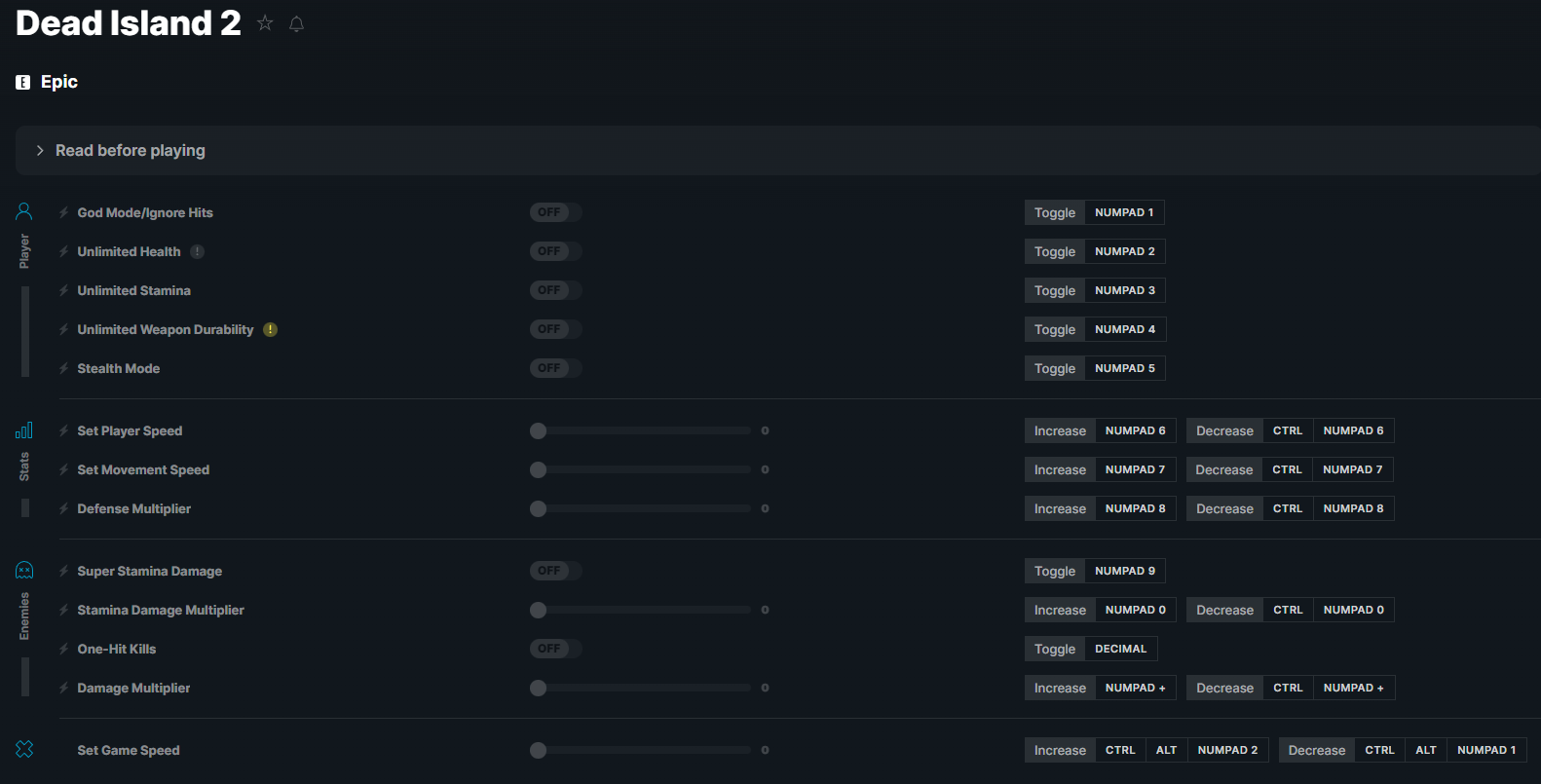
Task: Click lightning bolt icon beside Set Movement Speed
Action: tap(63, 469)
